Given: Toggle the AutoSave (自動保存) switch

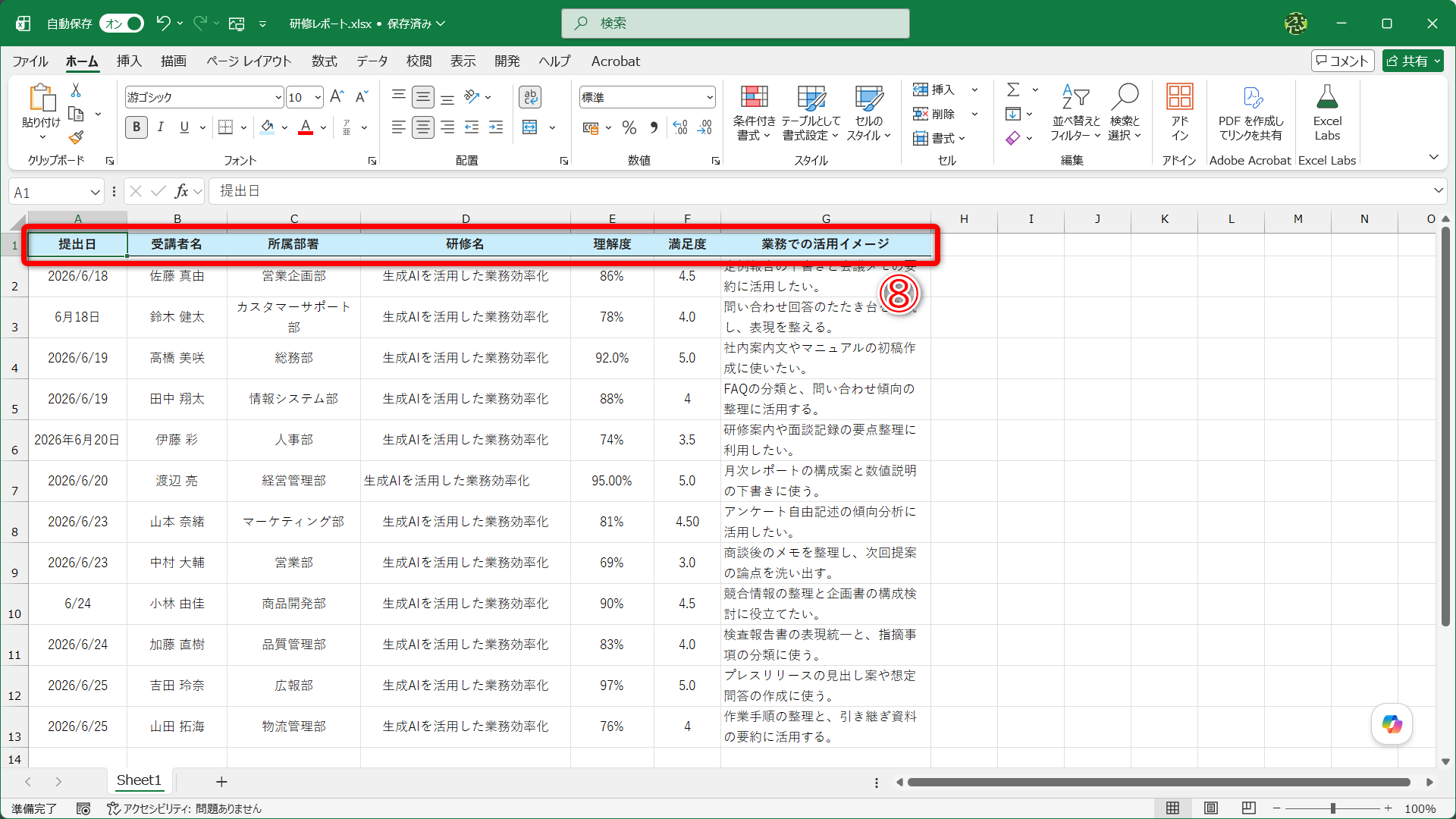Looking at the screenshot, I should coord(122,24).
